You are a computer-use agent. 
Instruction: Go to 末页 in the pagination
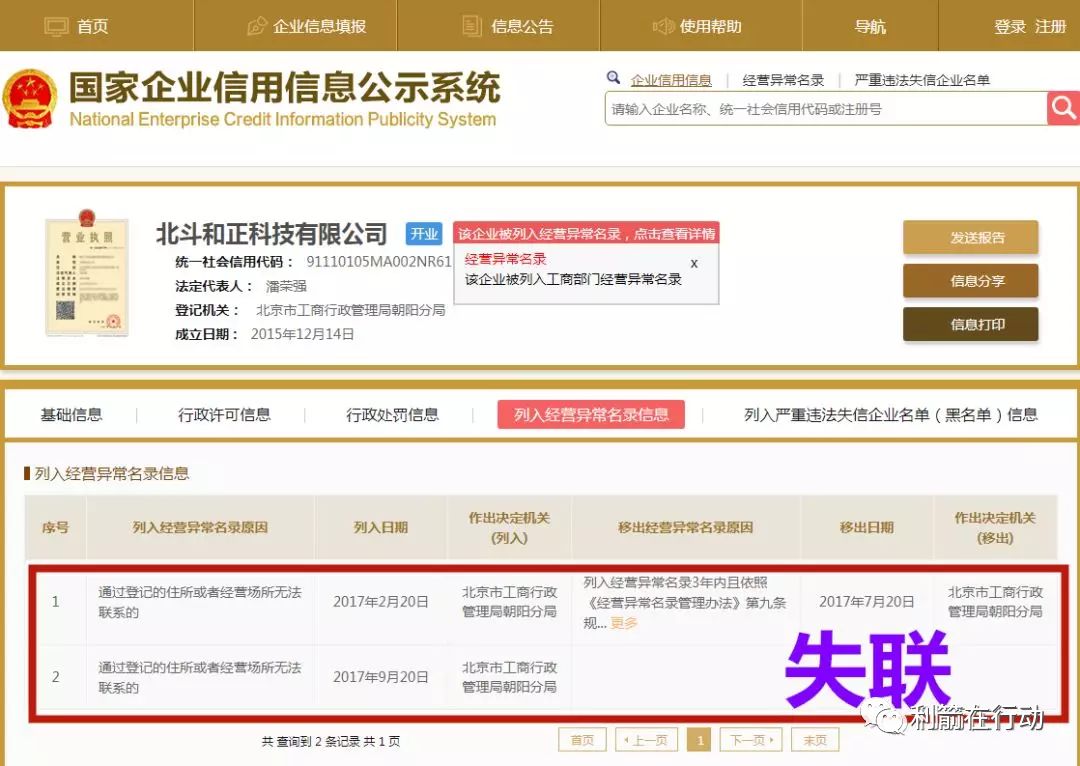point(815,740)
